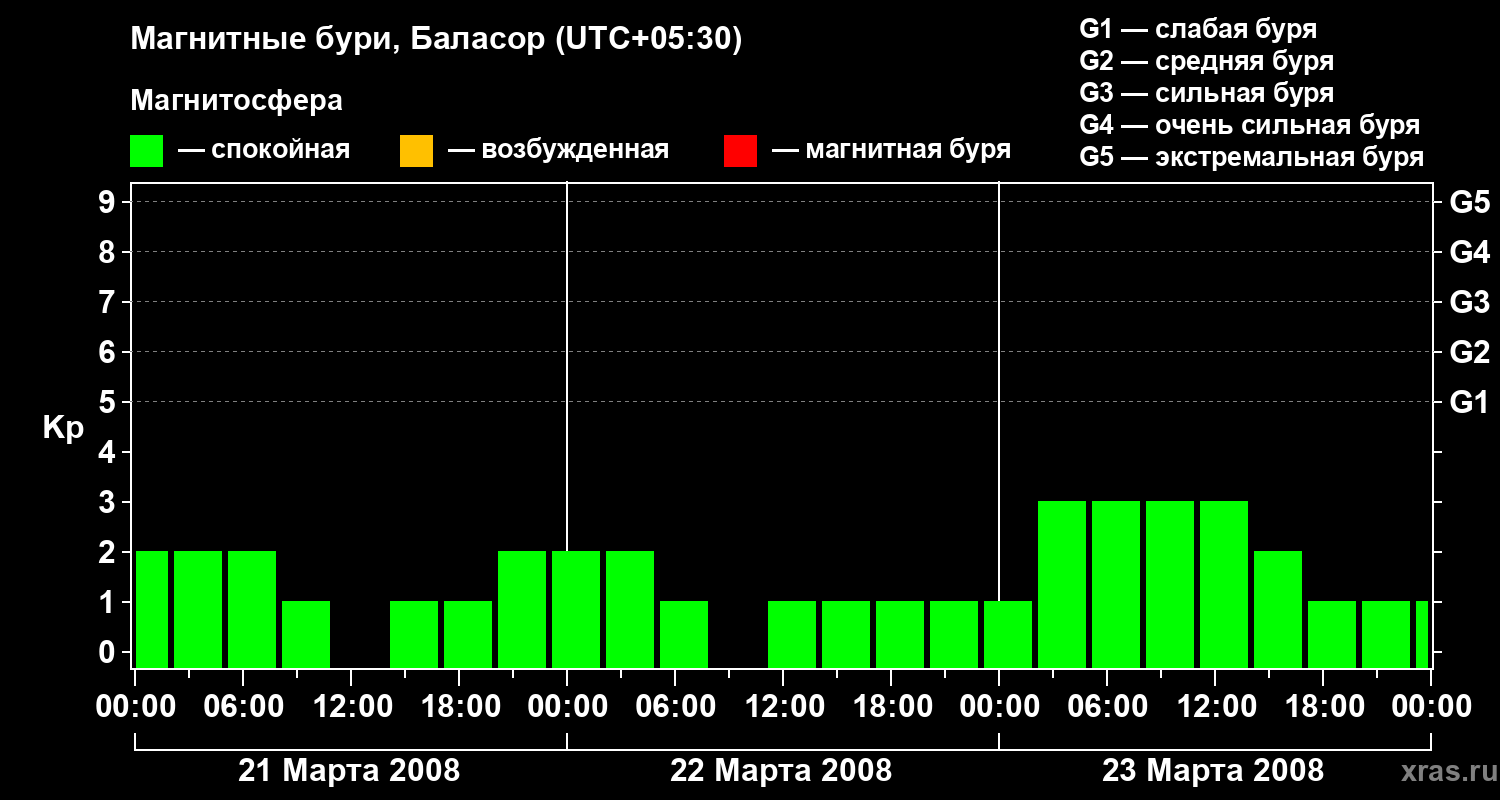Screen dimensions: 1500x800
Task: Click the '12:00' time label above 21 Марта
Action: pyautogui.click(x=351, y=707)
